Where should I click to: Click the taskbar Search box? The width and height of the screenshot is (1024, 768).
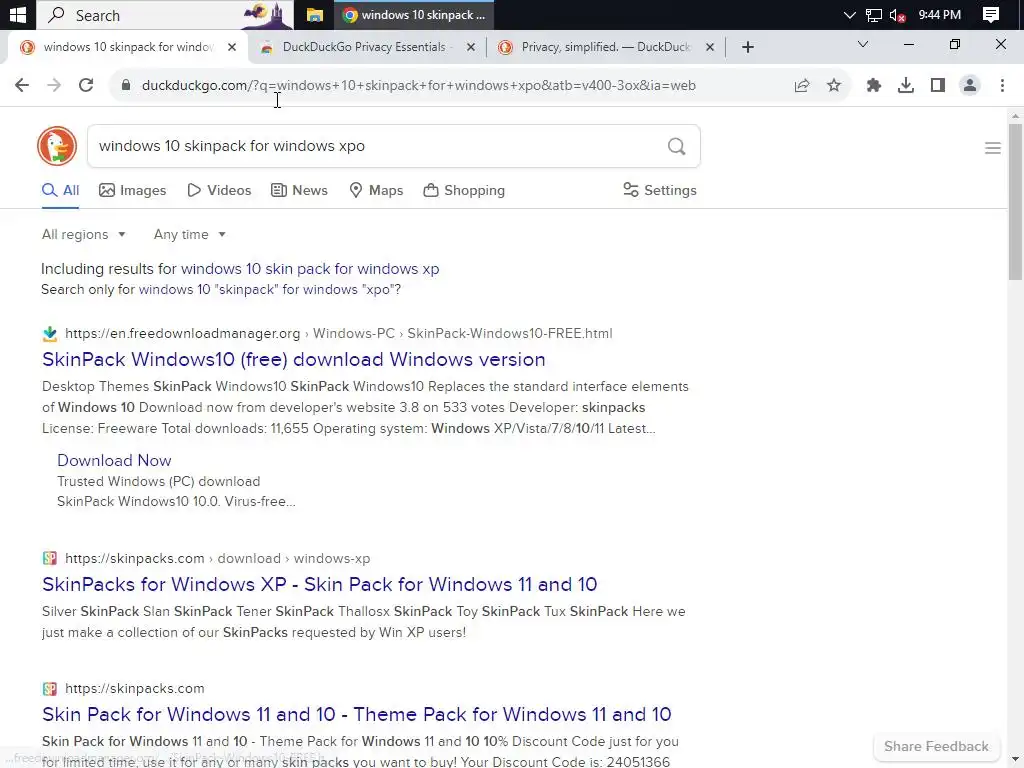point(165,14)
